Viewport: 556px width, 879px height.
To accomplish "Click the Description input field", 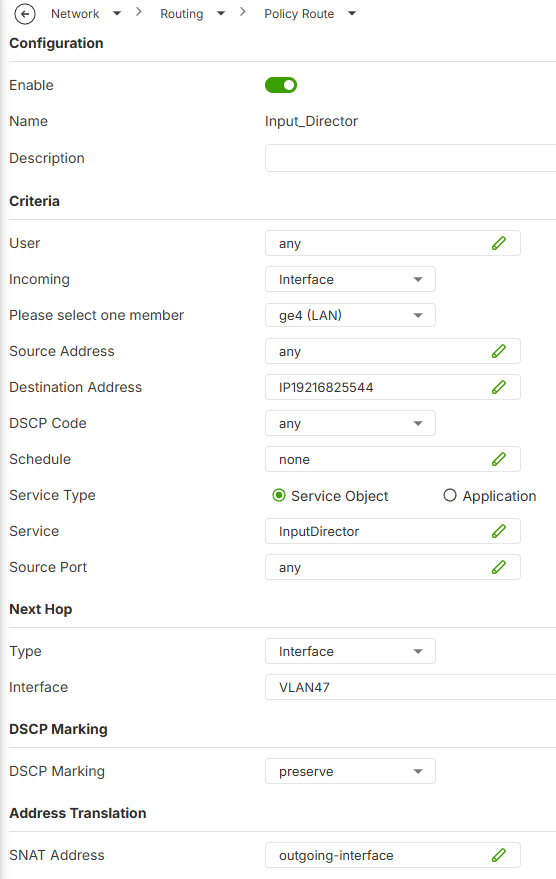I will pos(410,158).
